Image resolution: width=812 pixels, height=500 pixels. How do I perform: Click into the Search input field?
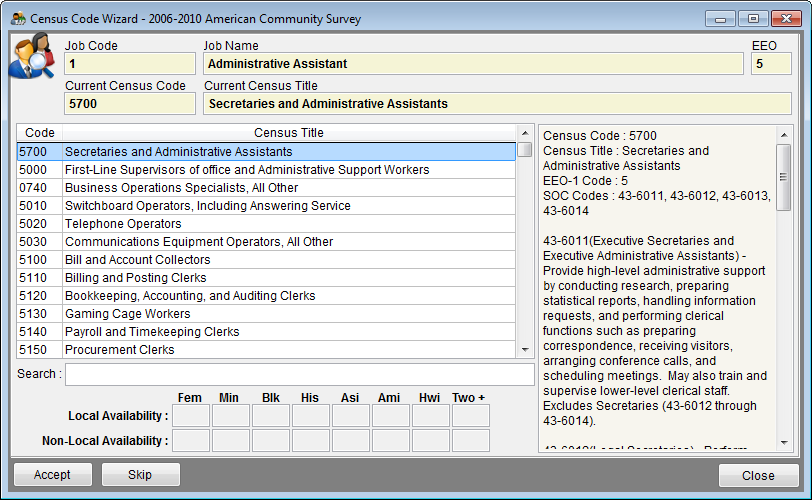(x=300, y=374)
